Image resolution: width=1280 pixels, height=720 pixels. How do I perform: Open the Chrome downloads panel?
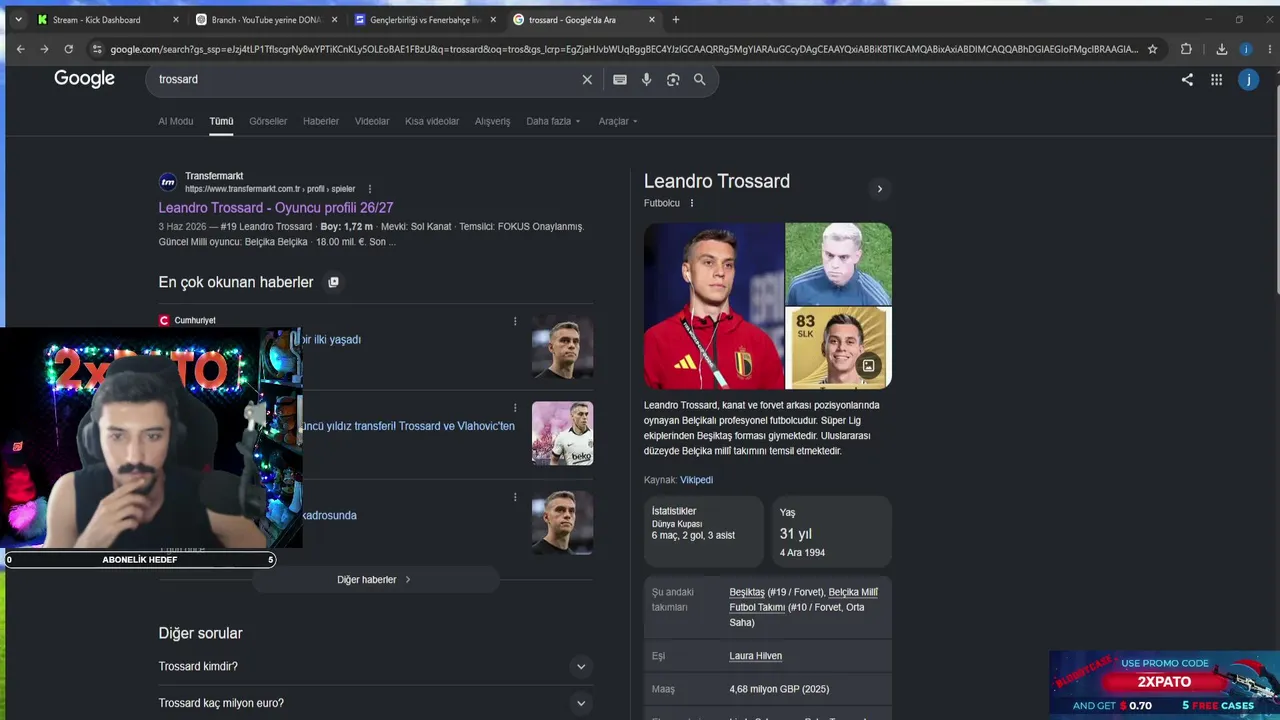(1221, 49)
